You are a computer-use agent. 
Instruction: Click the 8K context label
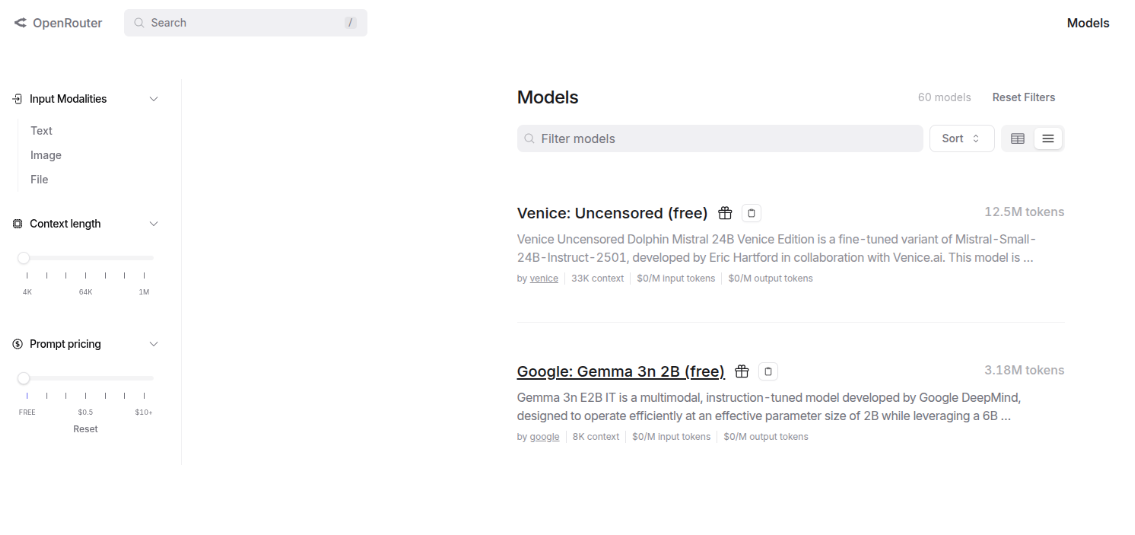pos(596,437)
